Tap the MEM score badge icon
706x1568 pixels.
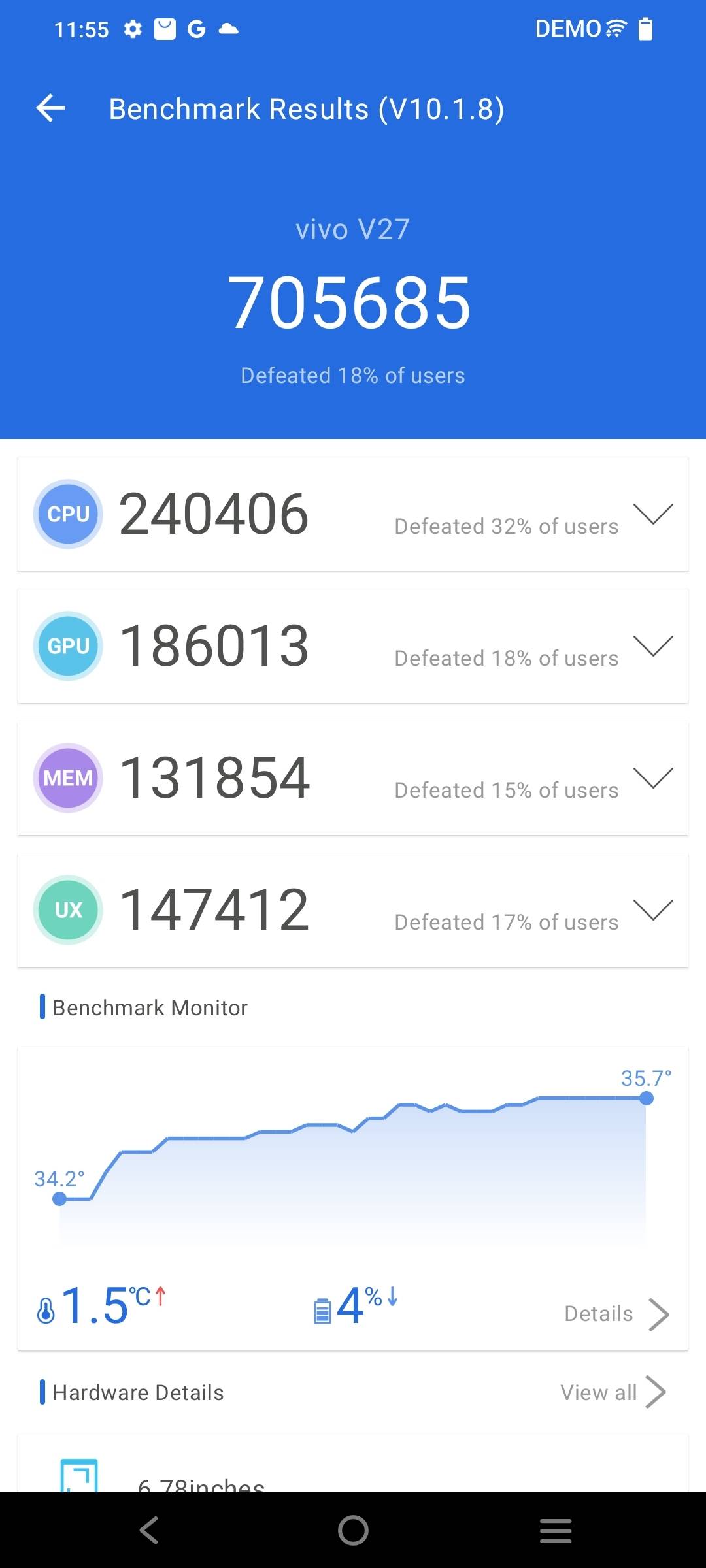pos(68,778)
